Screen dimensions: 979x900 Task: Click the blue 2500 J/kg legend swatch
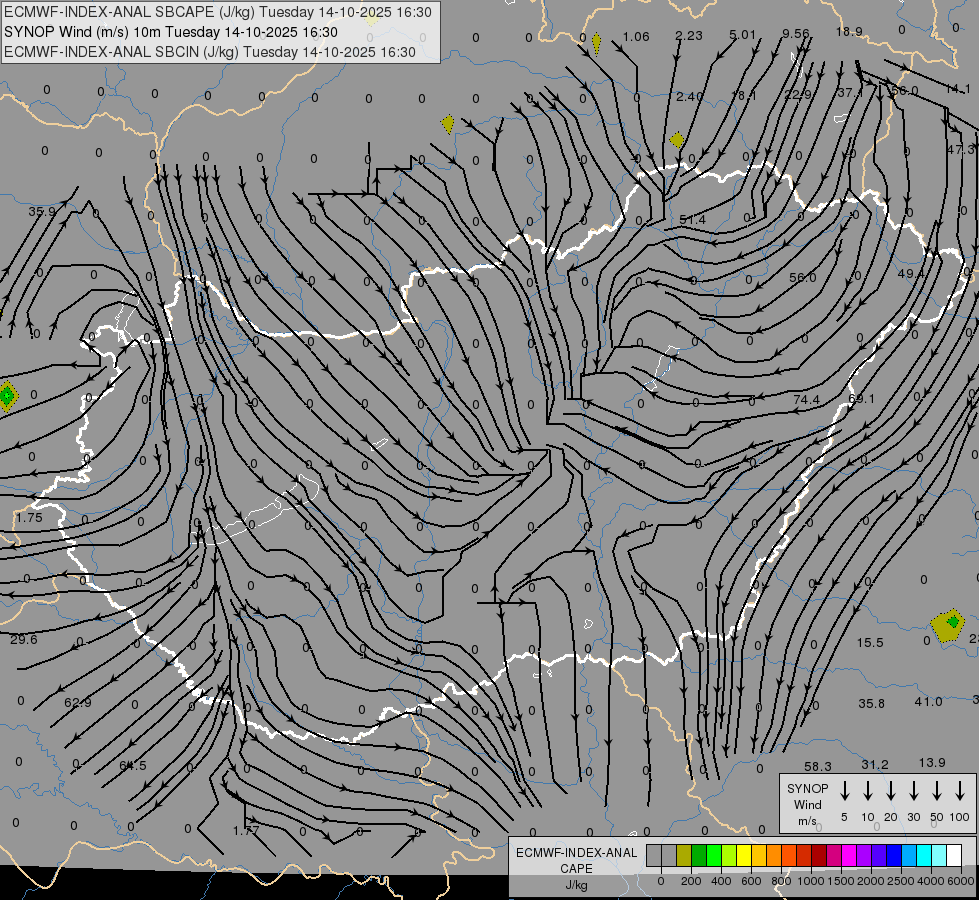point(894,855)
